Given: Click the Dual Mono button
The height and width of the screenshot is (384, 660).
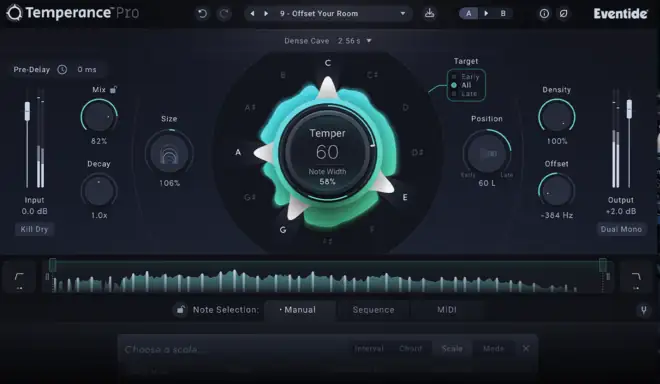Looking at the screenshot, I should point(621,229).
